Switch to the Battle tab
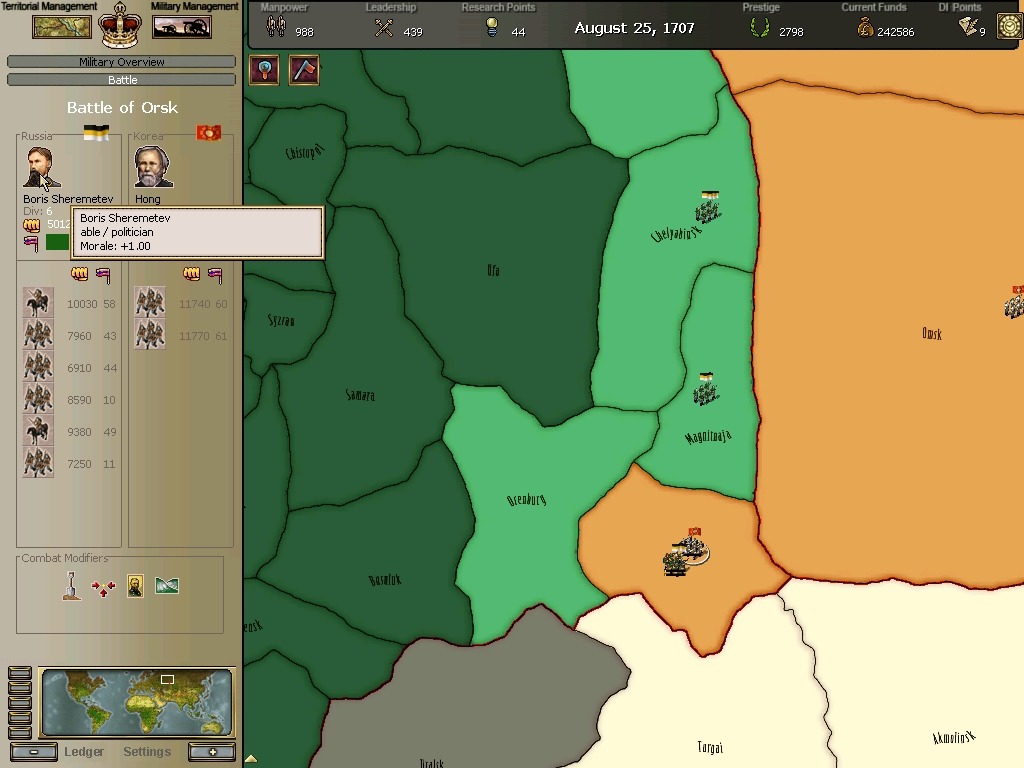 click(x=121, y=80)
